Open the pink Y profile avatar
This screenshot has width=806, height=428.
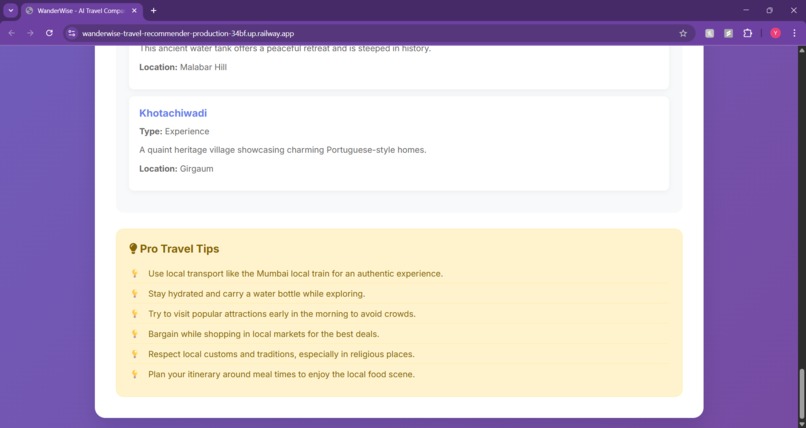point(775,33)
